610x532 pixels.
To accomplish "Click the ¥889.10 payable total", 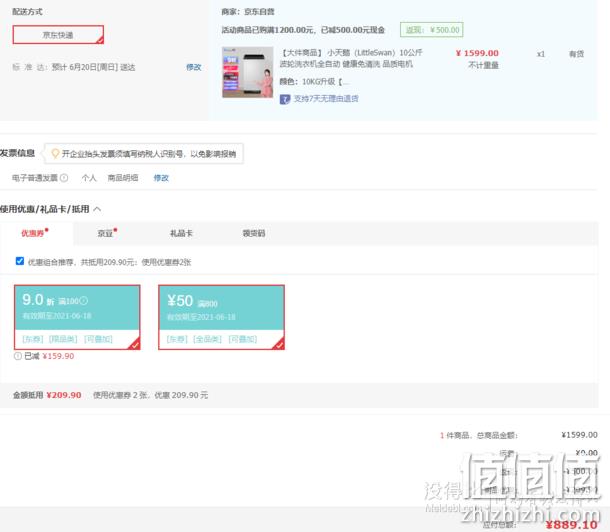I will (571, 525).
